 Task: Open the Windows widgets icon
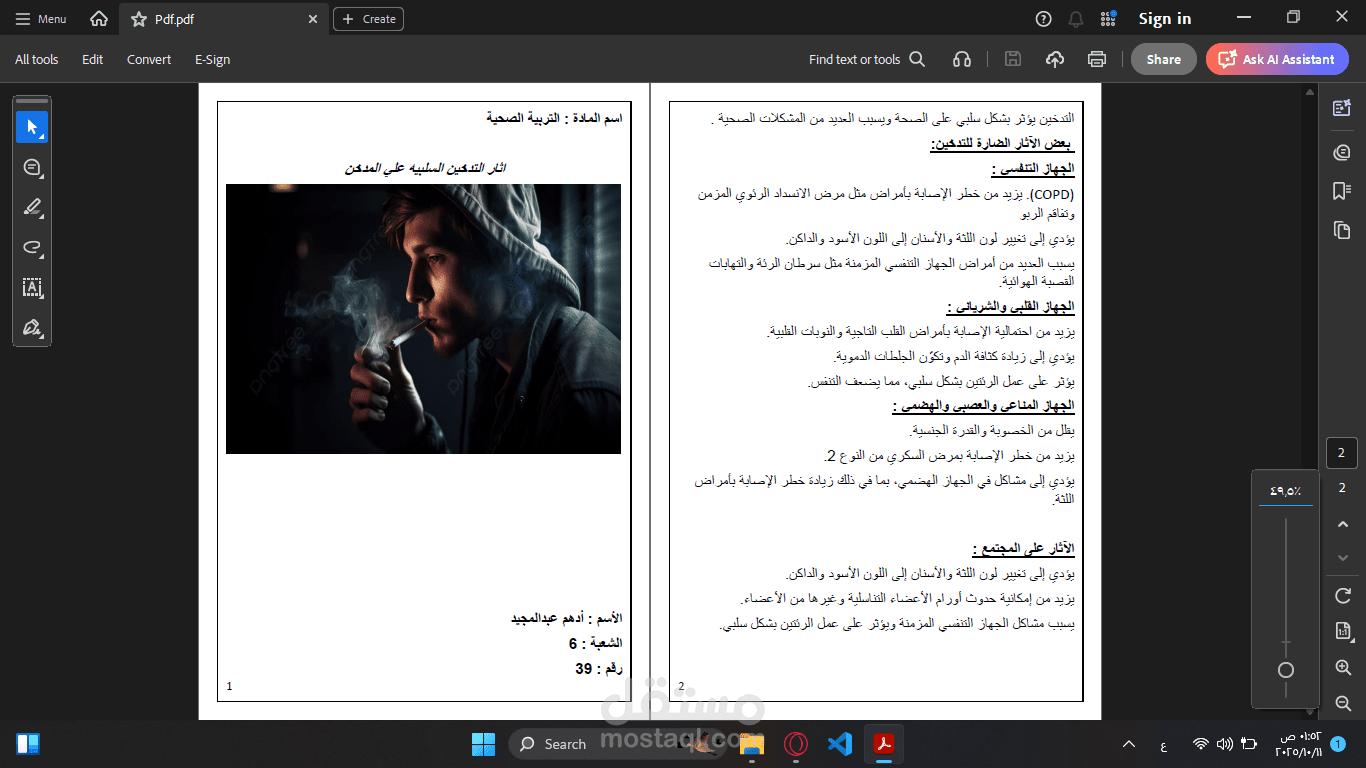pos(28,744)
